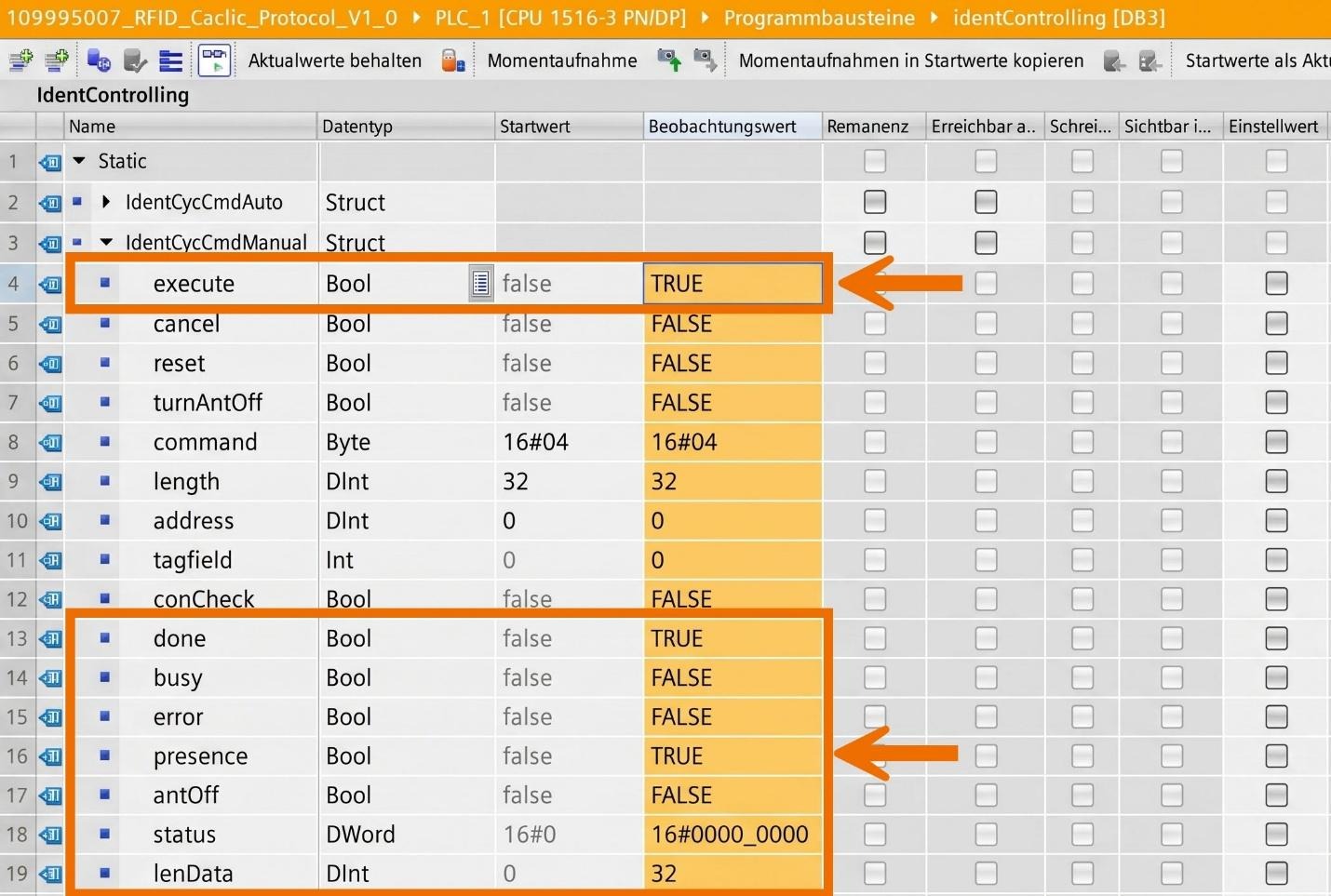1331x896 pixels.
Task: Collapse the Static tree node
Action: (79, 161)
